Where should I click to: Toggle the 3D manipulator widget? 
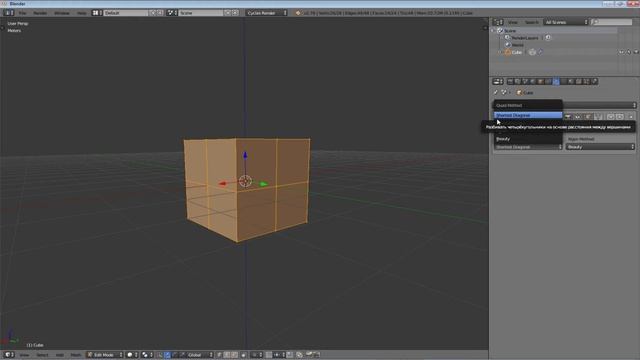tap(160, 355)
